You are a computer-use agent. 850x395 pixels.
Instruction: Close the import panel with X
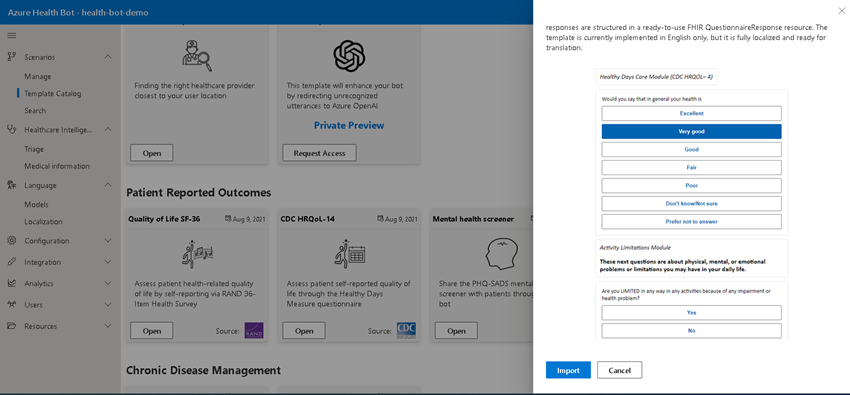click(x=841, y=11)
